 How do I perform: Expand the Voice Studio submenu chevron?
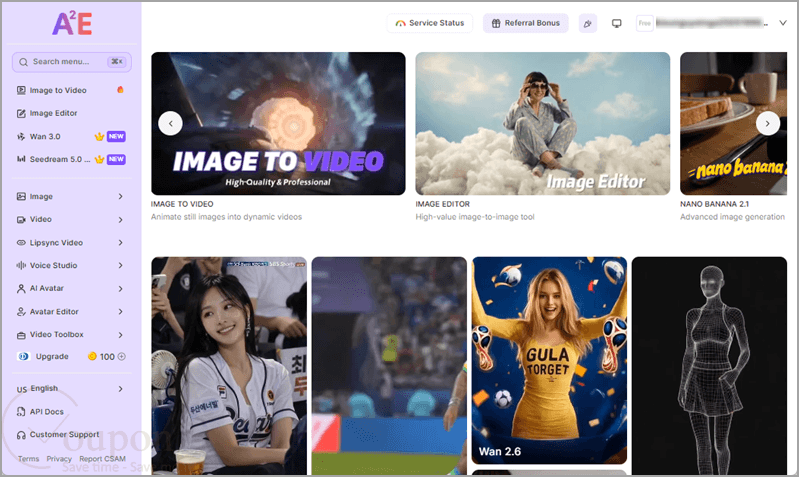coord(120,266)
